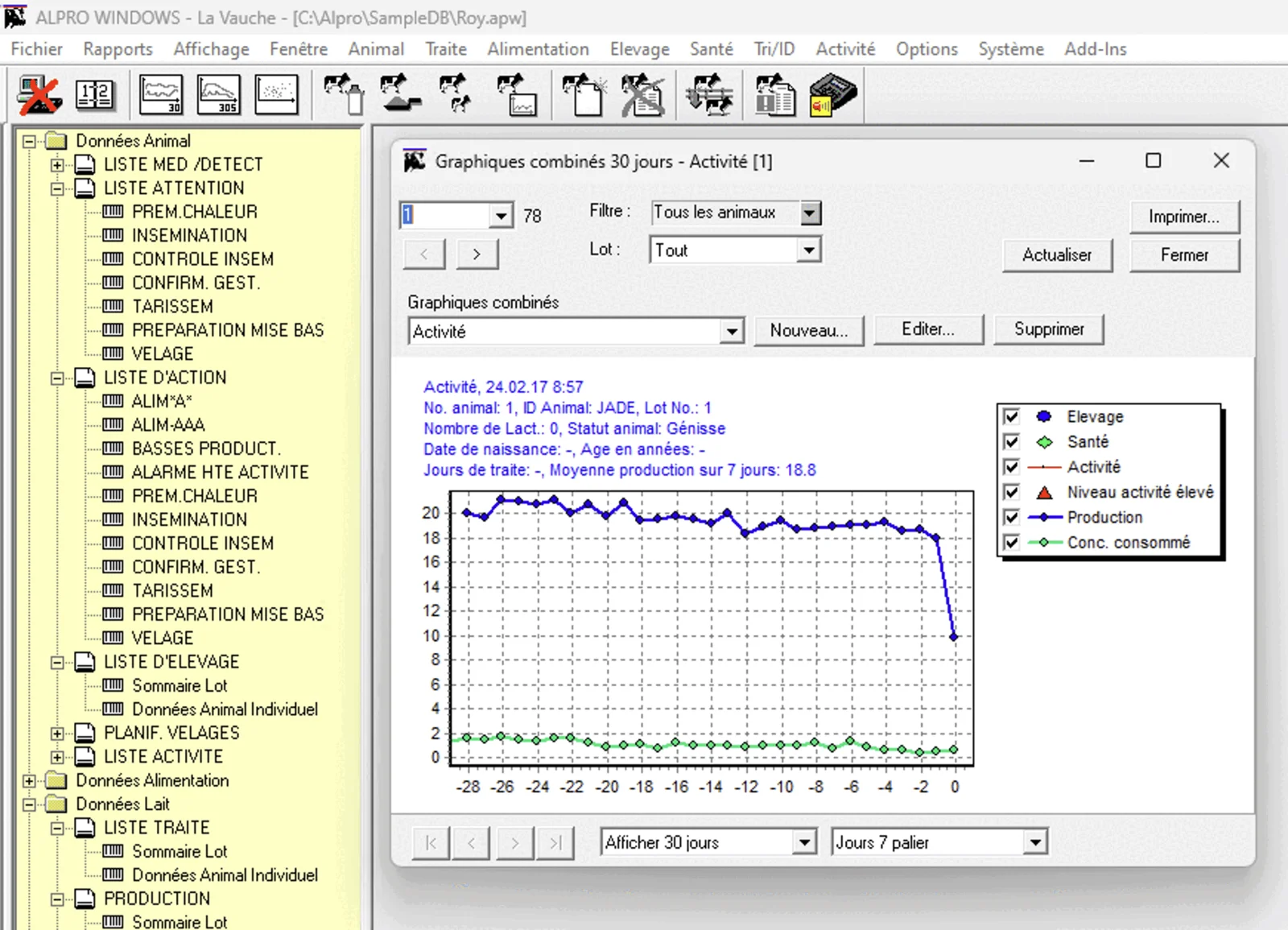Click the Graphiques combinés window title icon
Screen dimensions: 1288x930
click(414, 161)
